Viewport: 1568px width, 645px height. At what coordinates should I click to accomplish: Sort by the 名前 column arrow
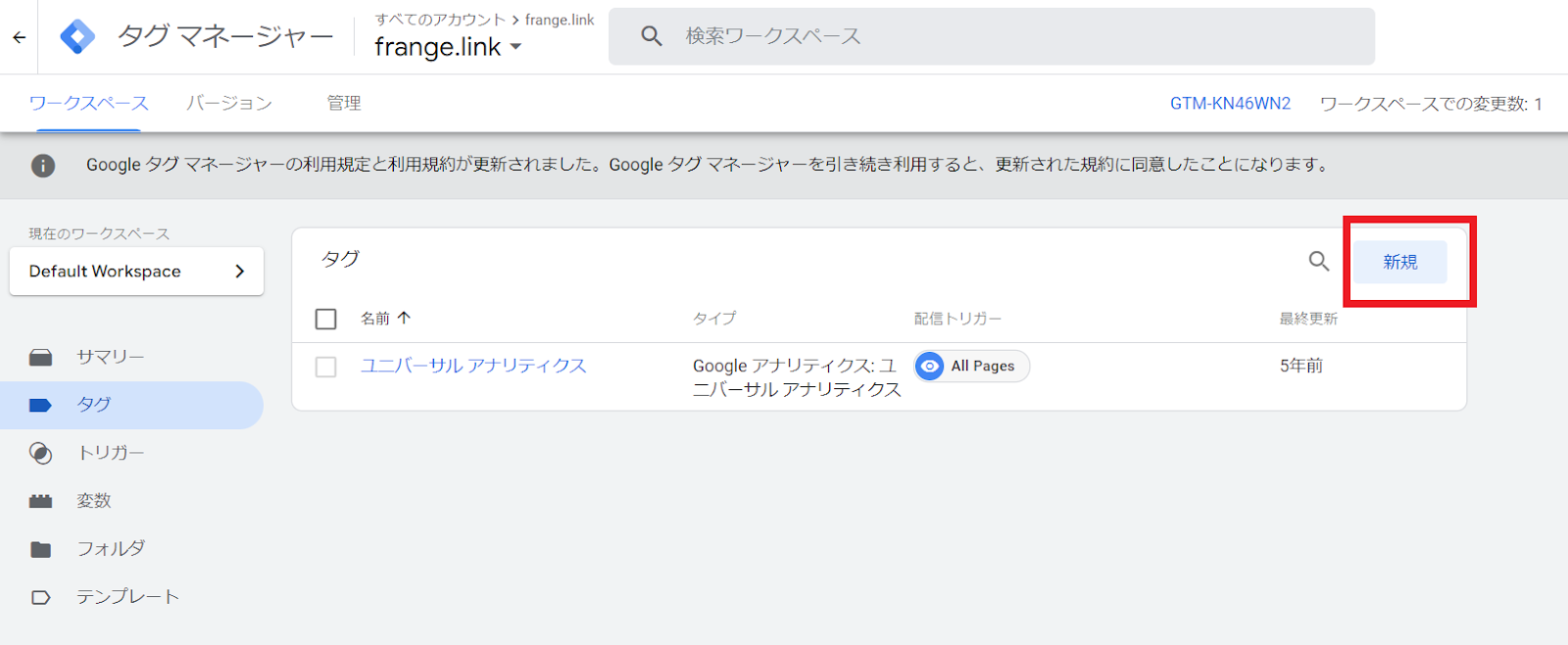404,318
